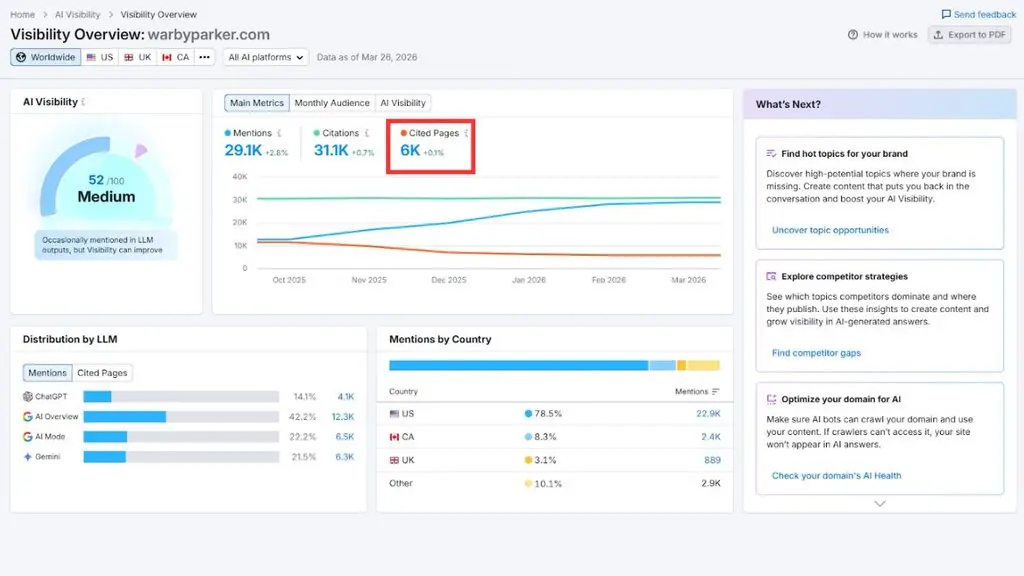Click the Send feedback link

(978, 14)
